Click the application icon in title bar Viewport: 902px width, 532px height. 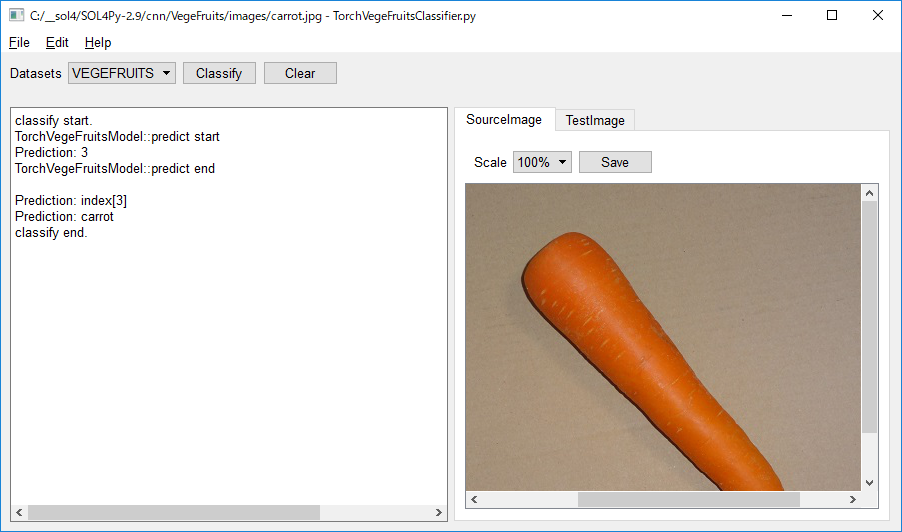16,16
